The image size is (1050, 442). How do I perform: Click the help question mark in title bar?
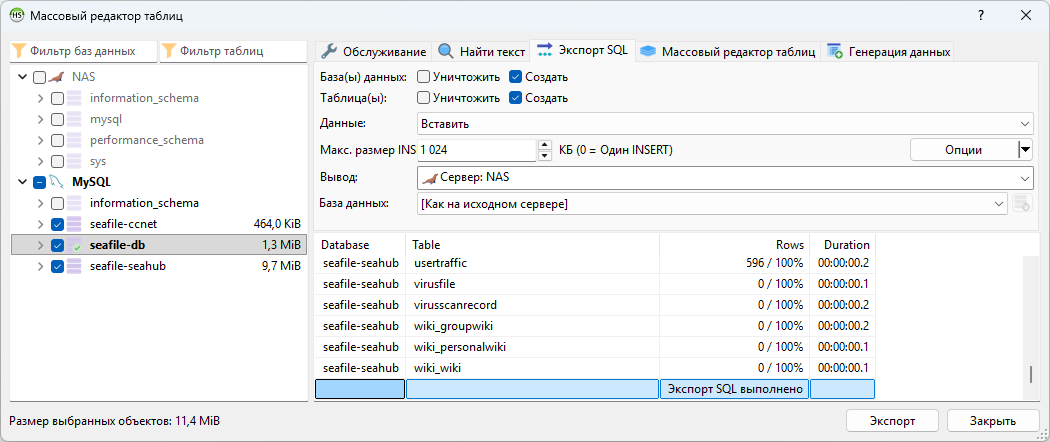(x=980, y=15)
